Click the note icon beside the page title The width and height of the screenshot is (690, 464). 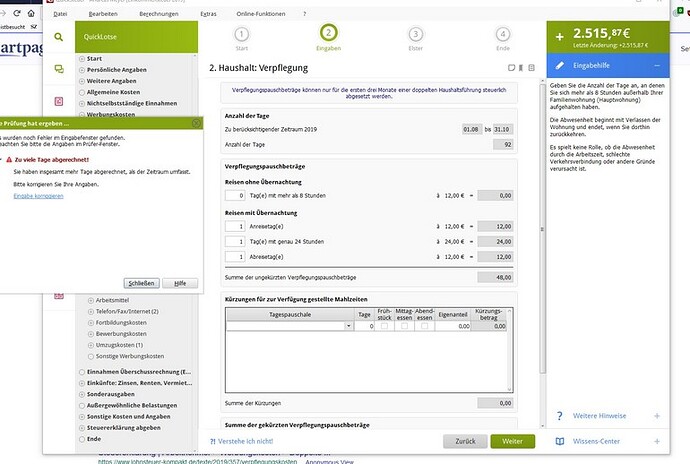coord(511,68)
